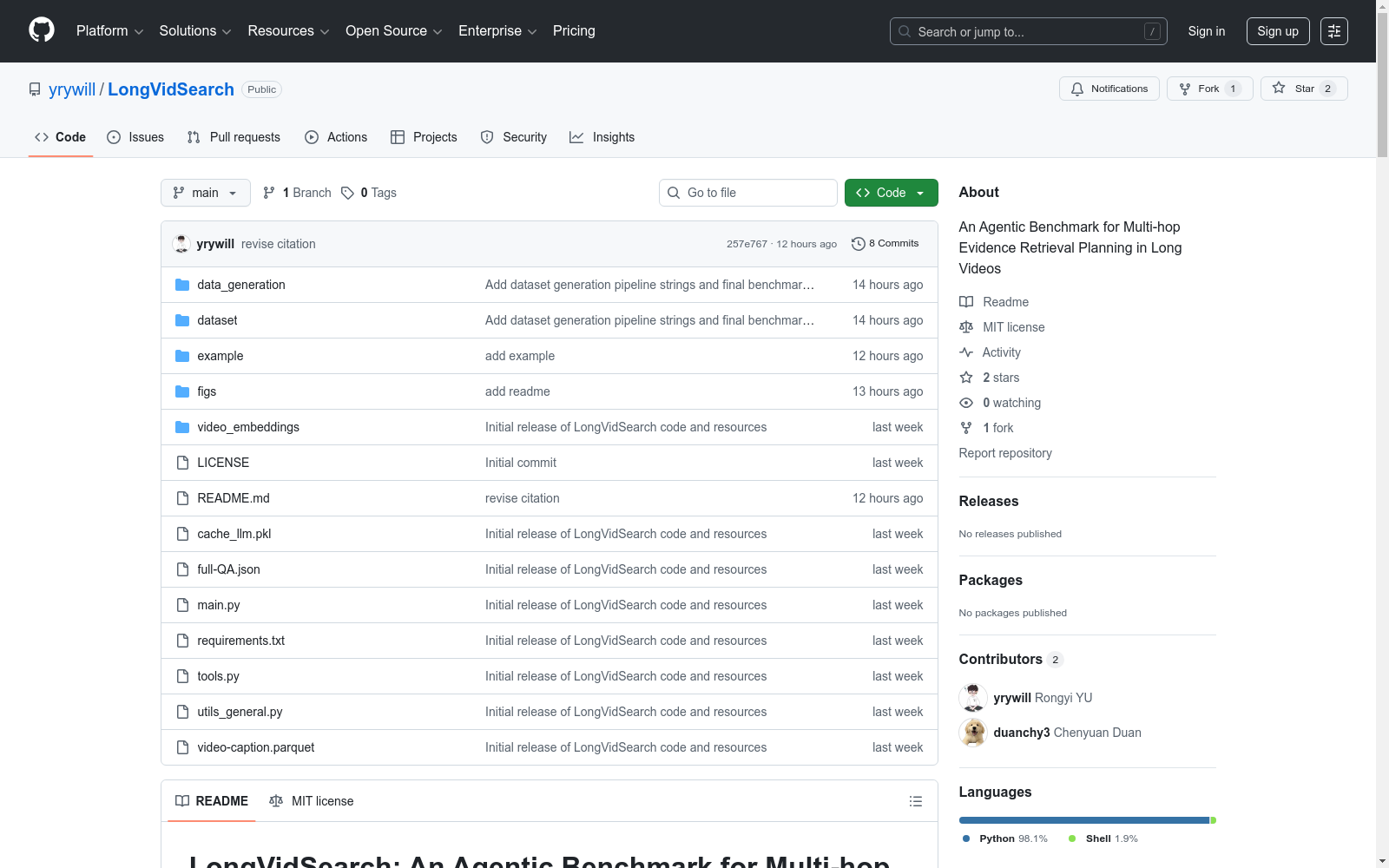Click duanchy3 contributor avatar
This screenshot has width=1389, height=868.
pos(973,733)
